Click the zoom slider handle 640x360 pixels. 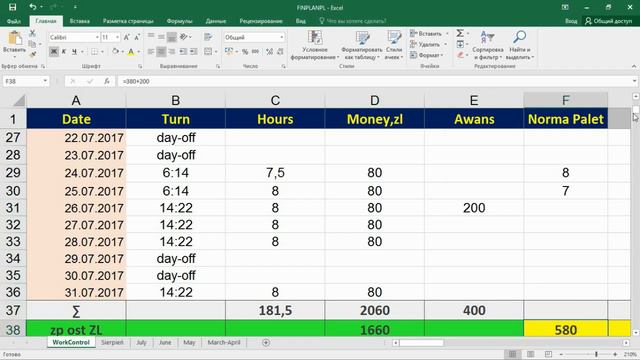596,354
